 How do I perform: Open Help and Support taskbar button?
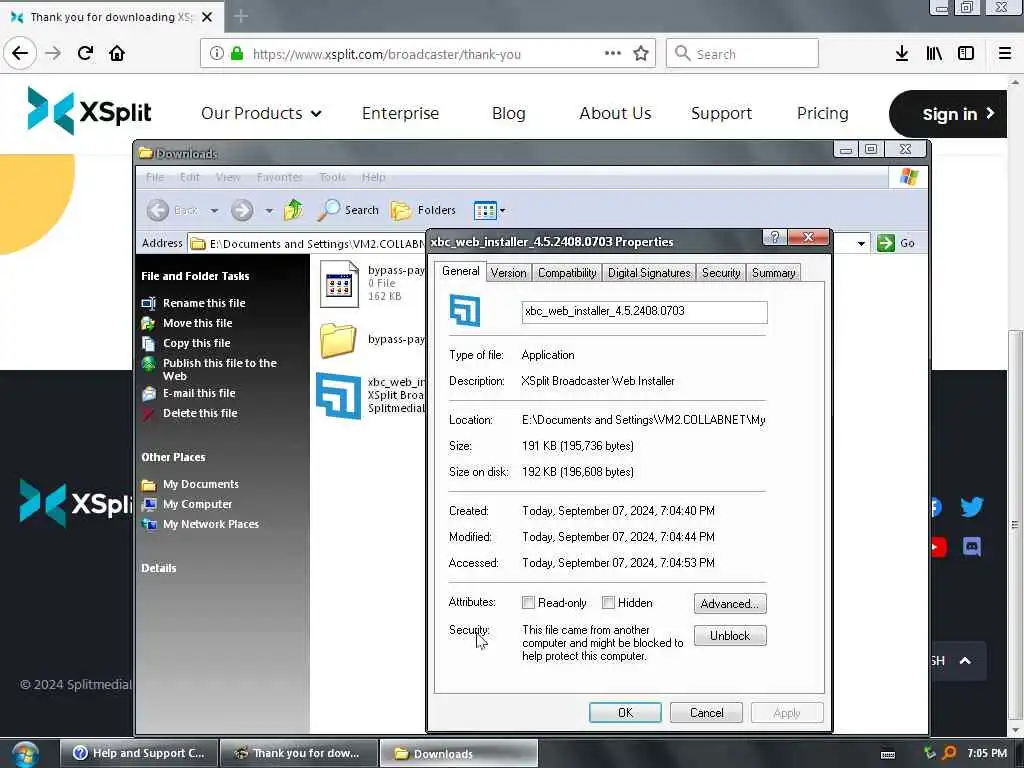138,753
